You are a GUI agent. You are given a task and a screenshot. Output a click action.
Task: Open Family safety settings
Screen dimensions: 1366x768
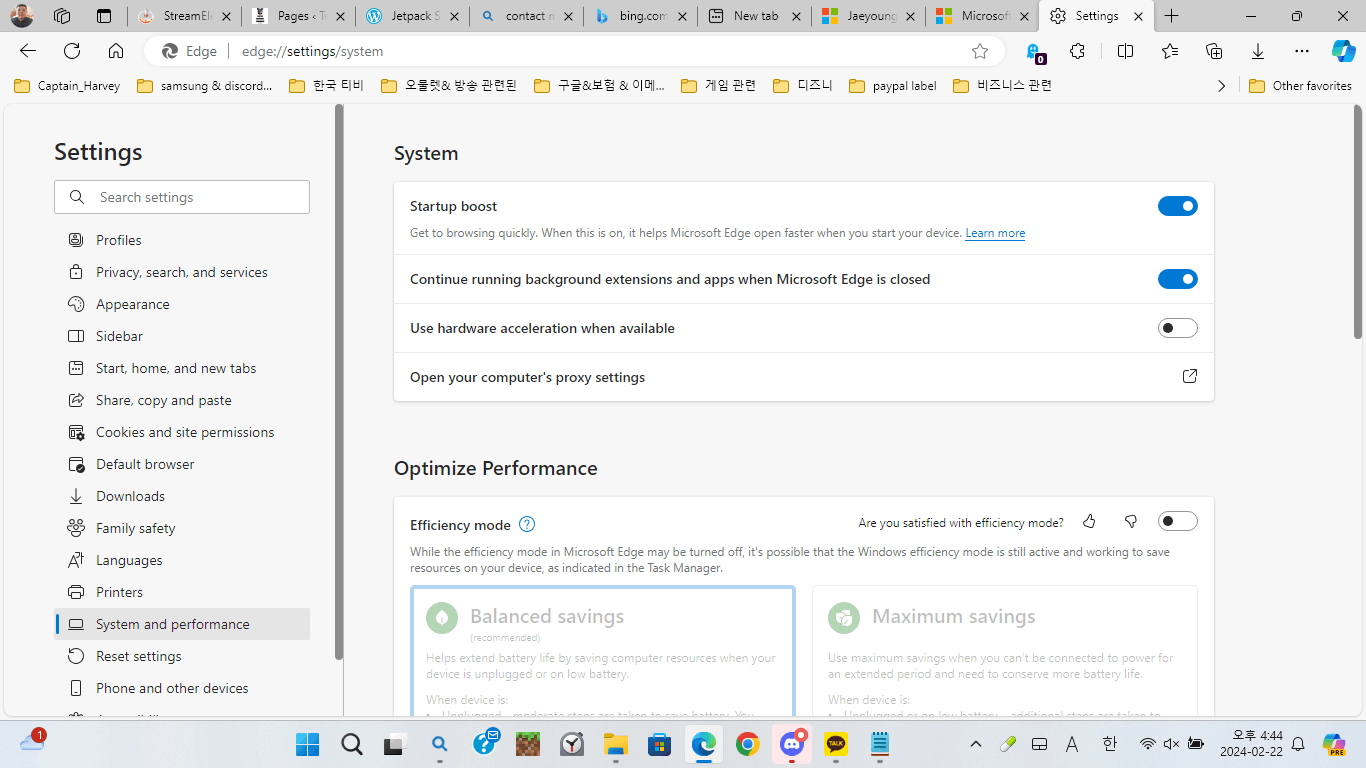(182, 528)
